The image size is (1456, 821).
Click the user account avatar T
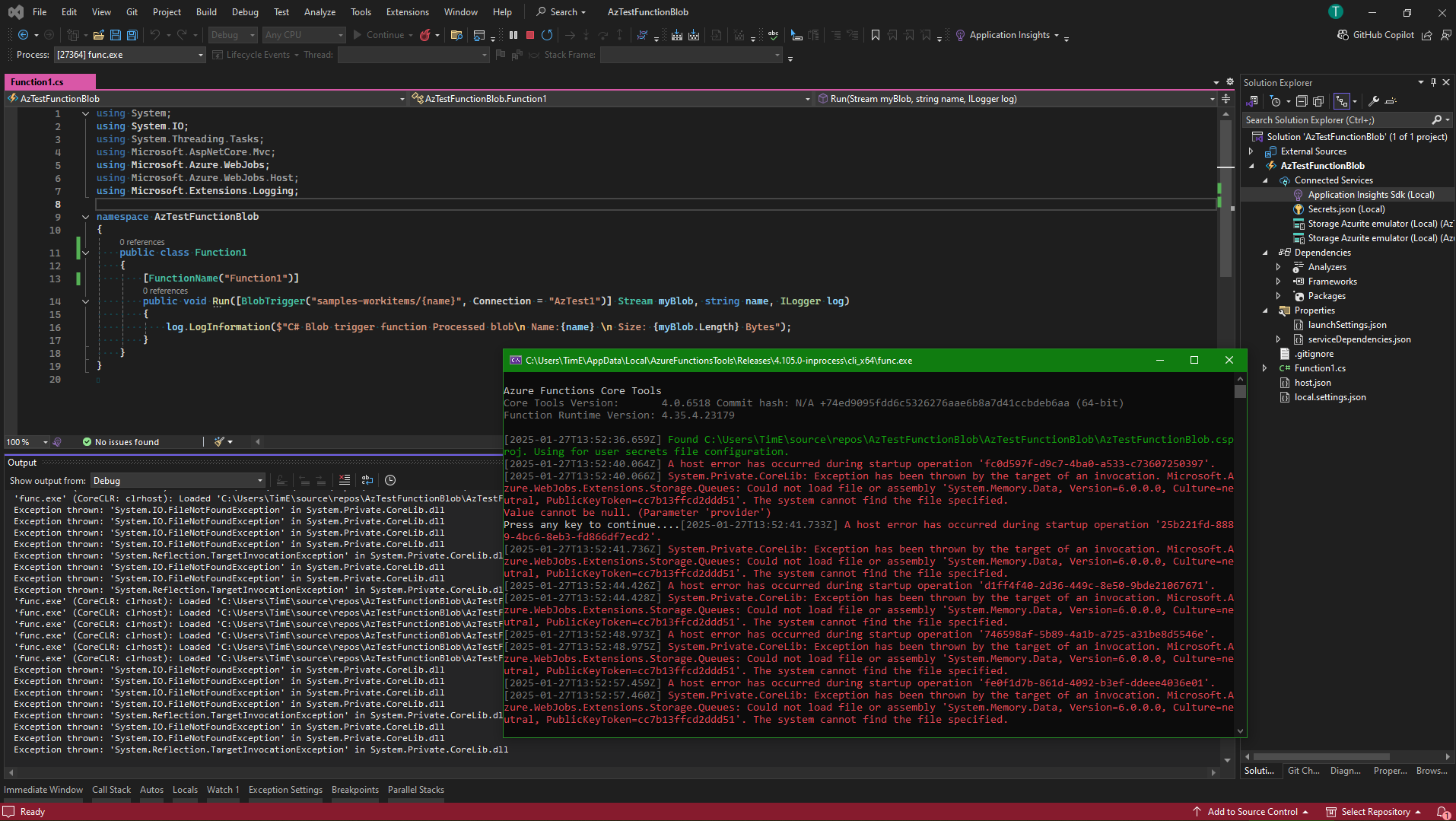coord(1335,11)
